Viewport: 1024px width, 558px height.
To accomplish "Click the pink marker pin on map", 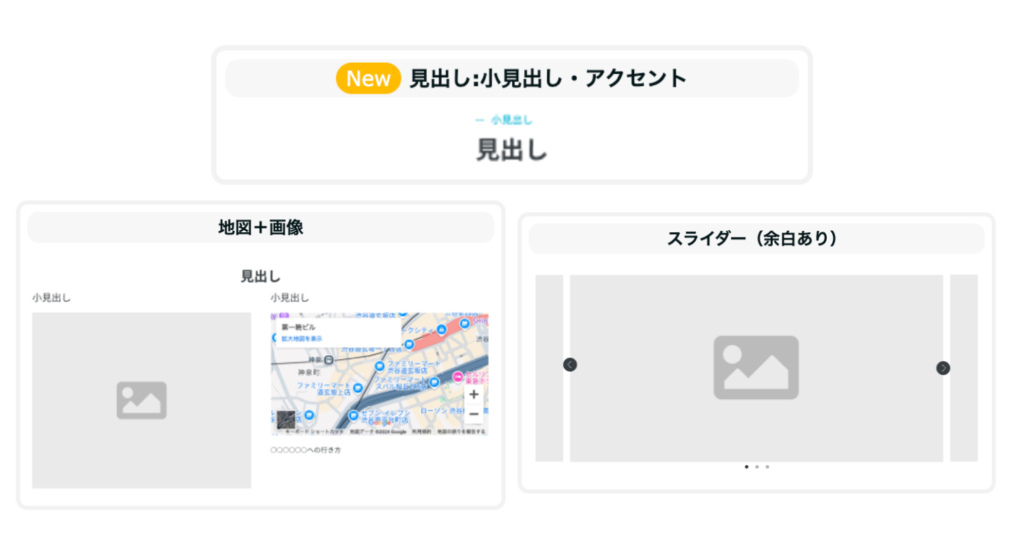I will (459, 377).
